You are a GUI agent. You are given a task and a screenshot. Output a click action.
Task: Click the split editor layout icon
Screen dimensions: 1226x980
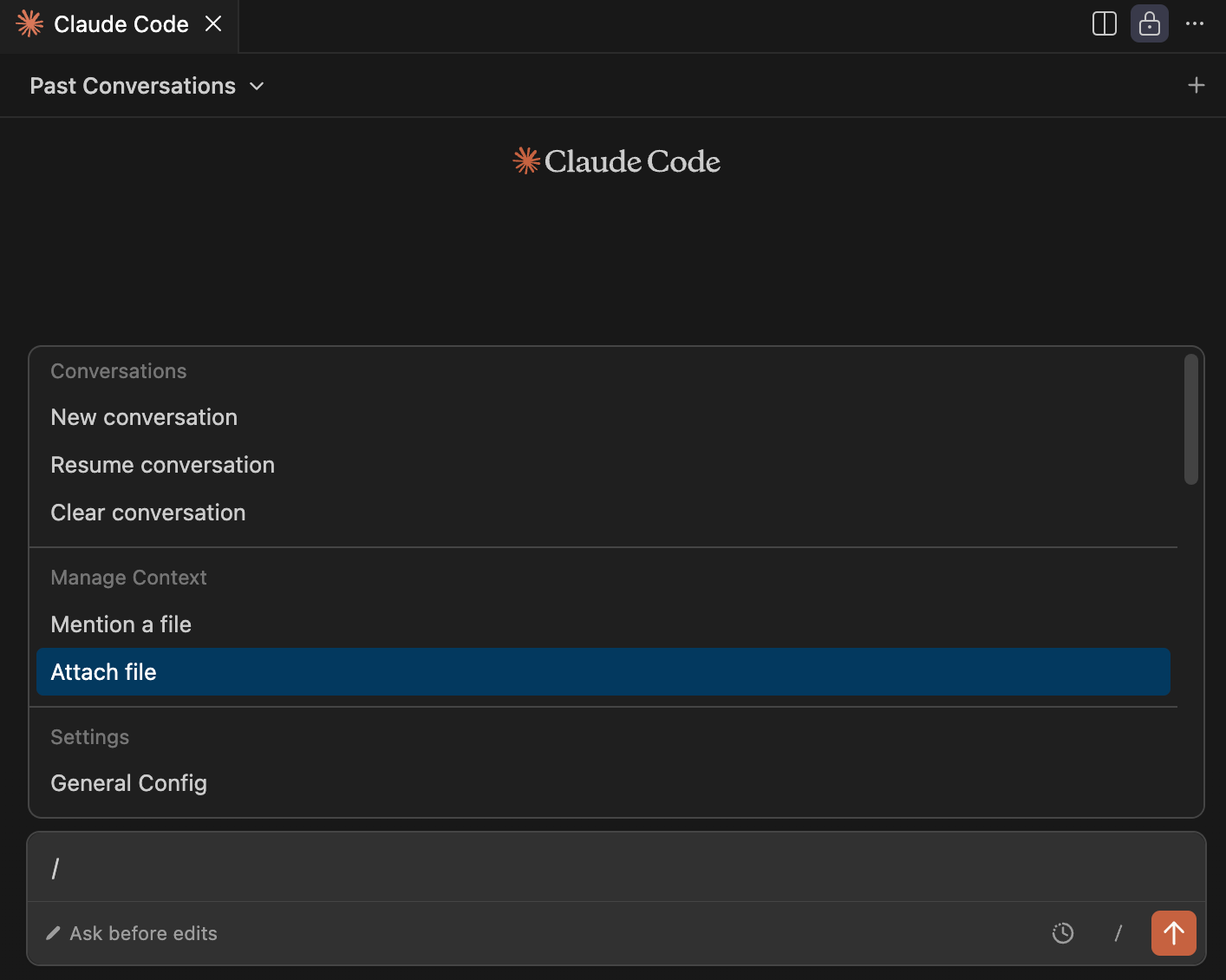click(1104, 23)
